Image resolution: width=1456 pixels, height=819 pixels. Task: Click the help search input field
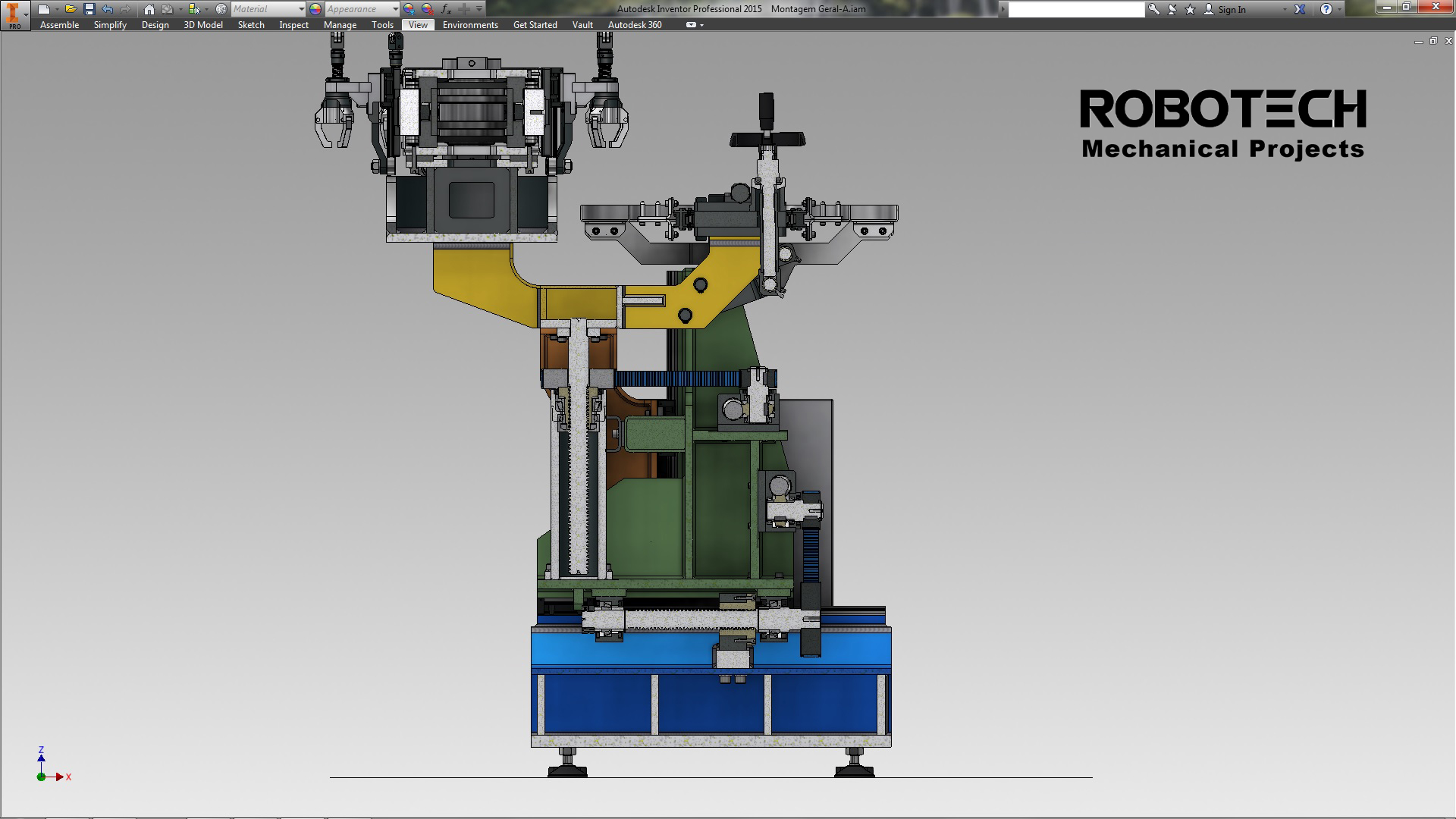point(1076,9)
